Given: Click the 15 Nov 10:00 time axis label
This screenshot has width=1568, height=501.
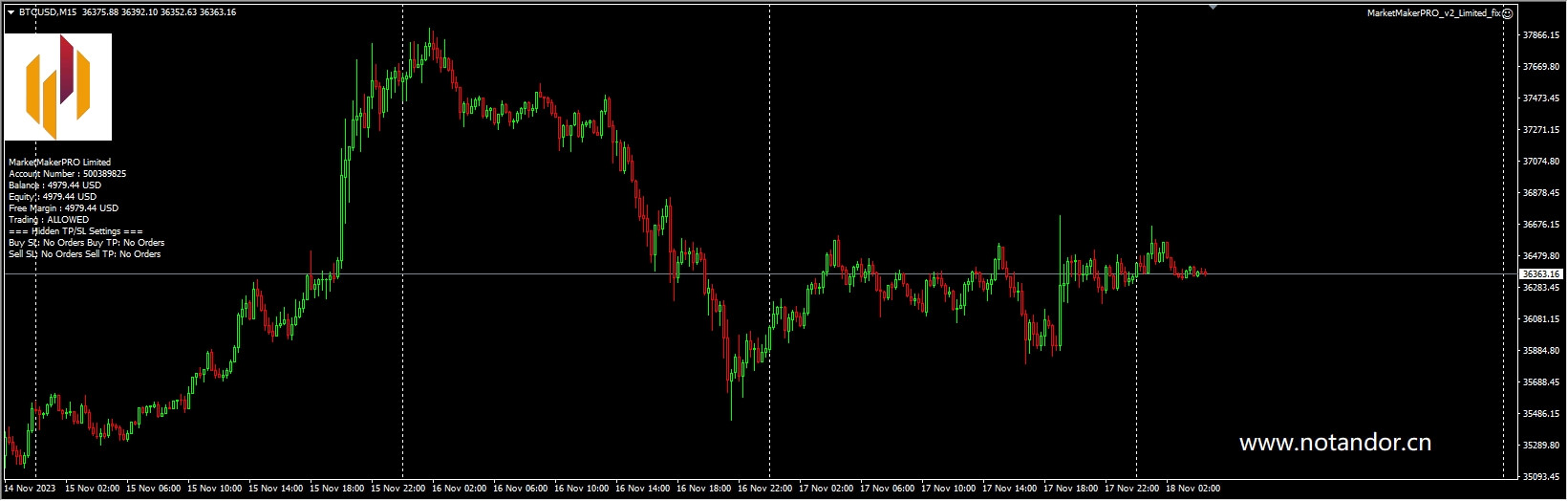Looking at the screenshot, I should [x=215, y=489].
